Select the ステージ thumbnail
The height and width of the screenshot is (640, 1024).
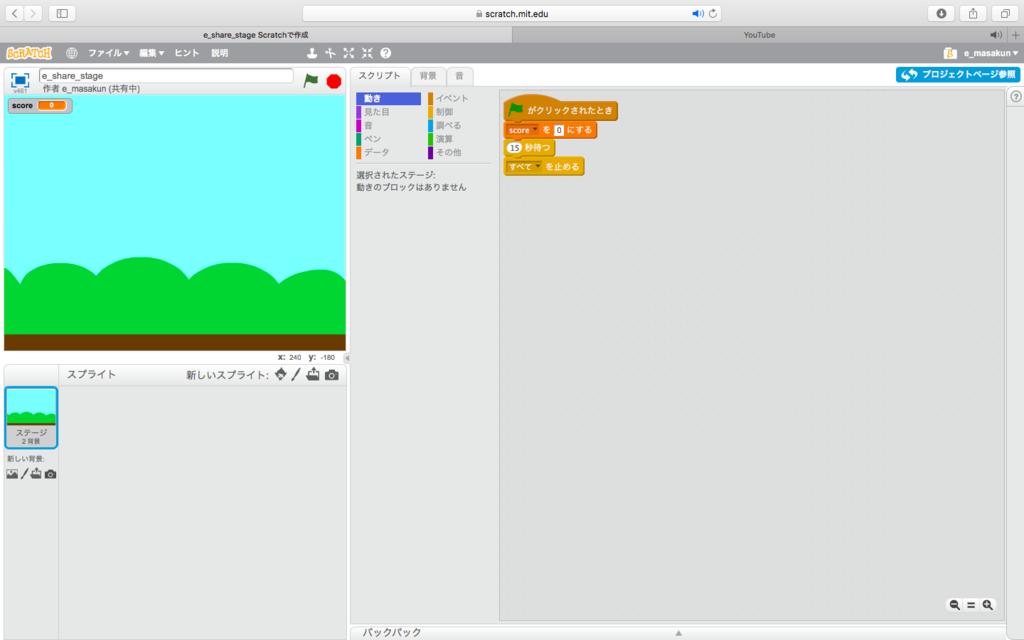pyautogui.click(x=31, y=417)
